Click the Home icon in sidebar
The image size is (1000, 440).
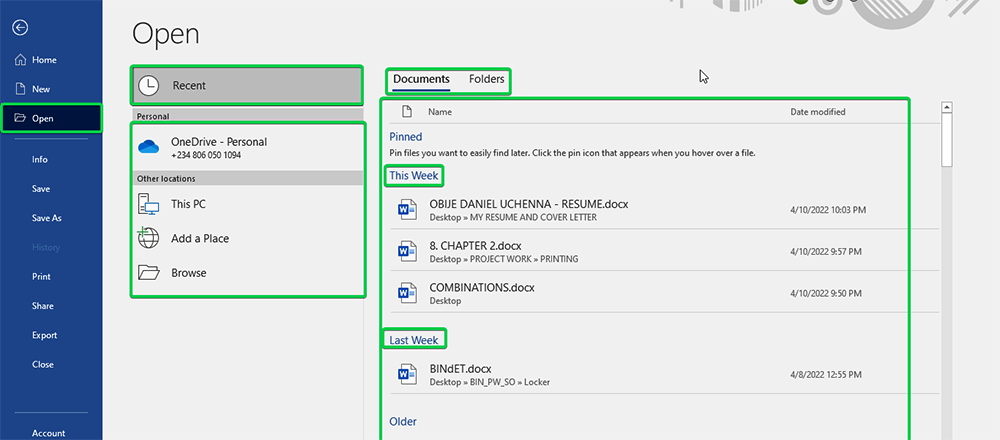coord(20,60)
